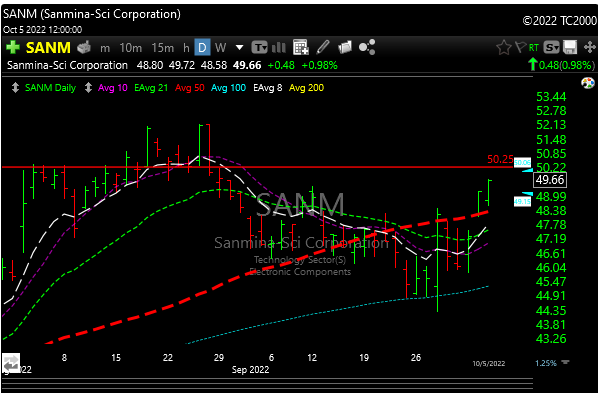Screen dimensions: 598x393
Task: Click the +0.98% percent change value
Action: (x=319, y=66)
